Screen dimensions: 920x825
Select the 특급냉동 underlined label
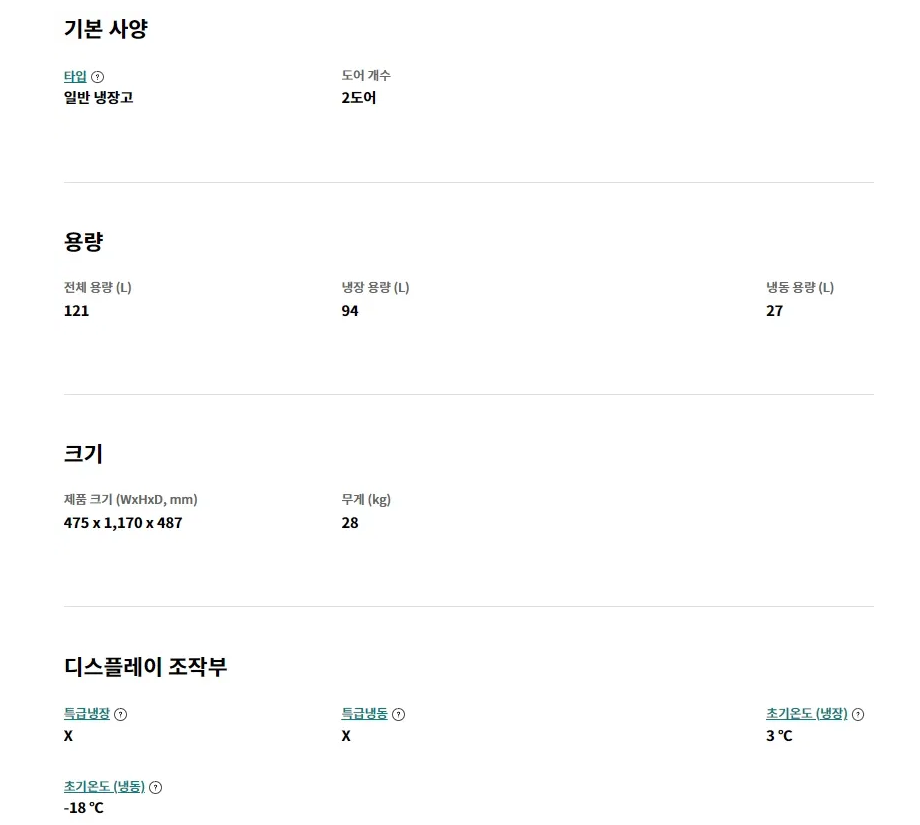point(365,714)
